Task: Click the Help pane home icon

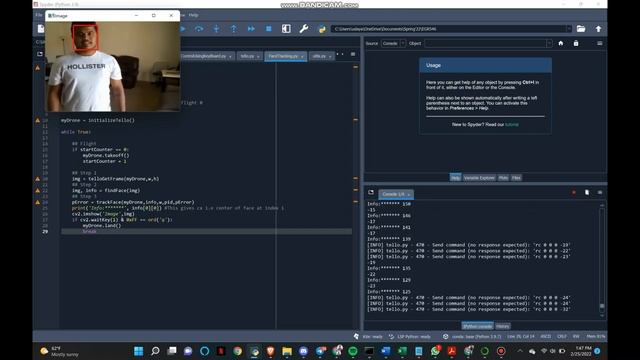Action: 561,43
